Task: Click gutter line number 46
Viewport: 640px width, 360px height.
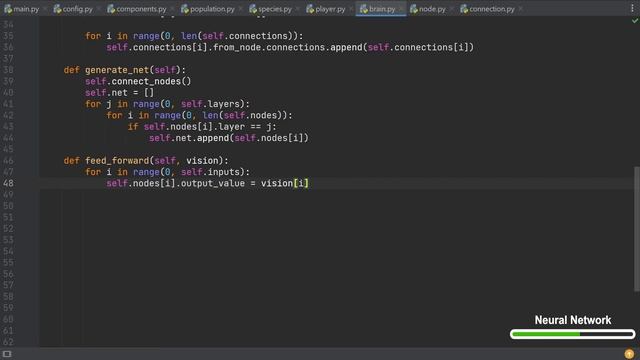Action: 8,161
